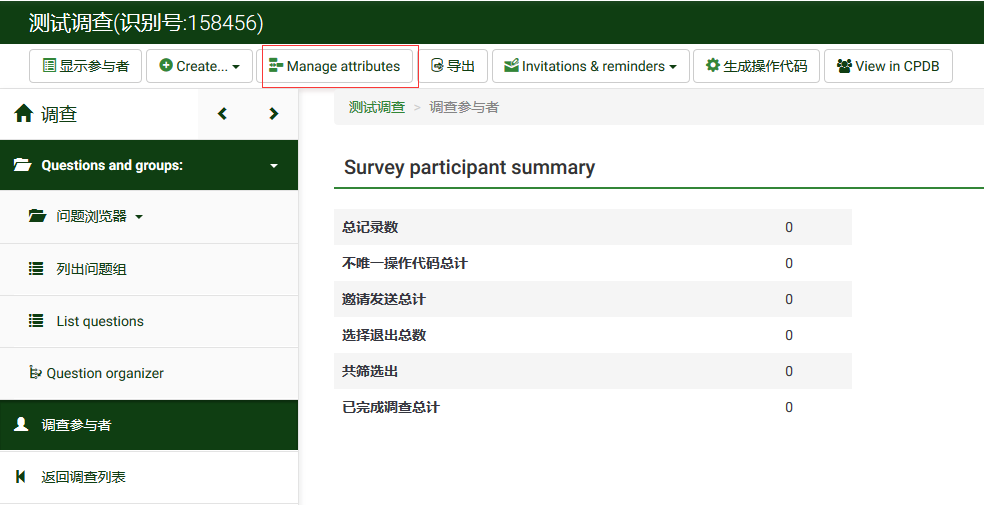The image size is (984, 505).
Task: Click the people icon on View in CPDB
Action: point(844,66)
